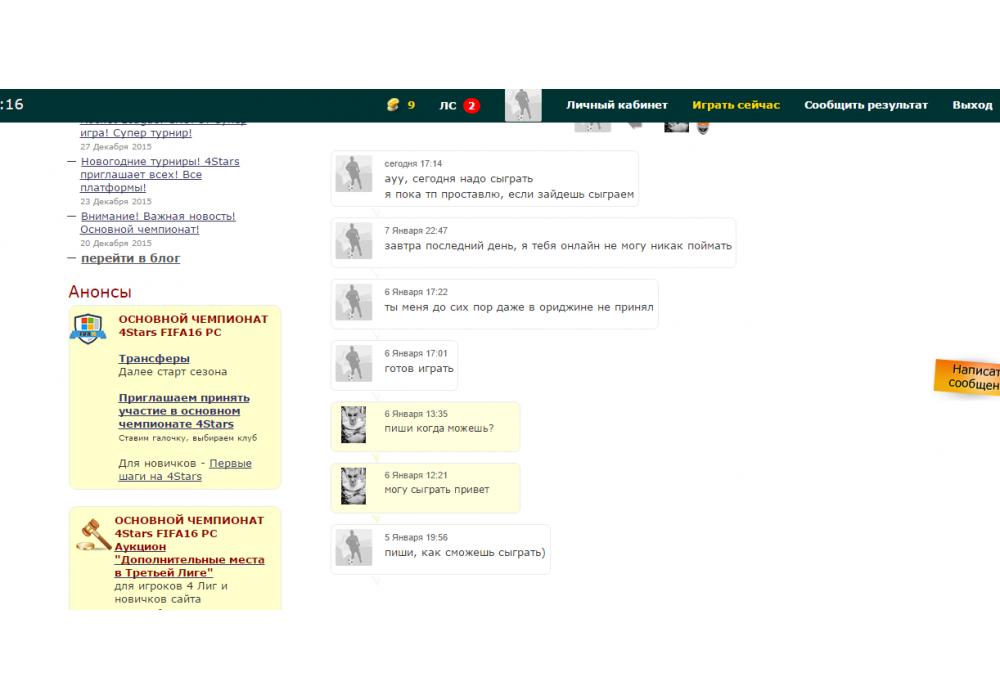Click 'Дополнительные места в Третьей Лиге' link
The width and height of the screenshot is (1000, 700).
tap(189, 566)
